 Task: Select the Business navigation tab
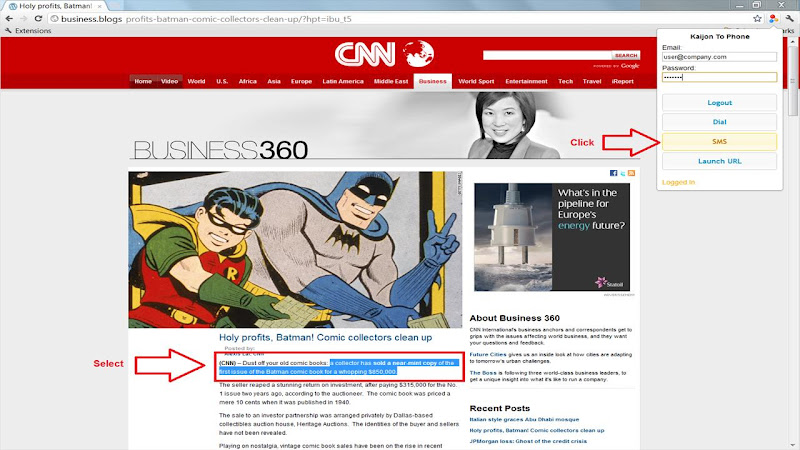point(433,81)
